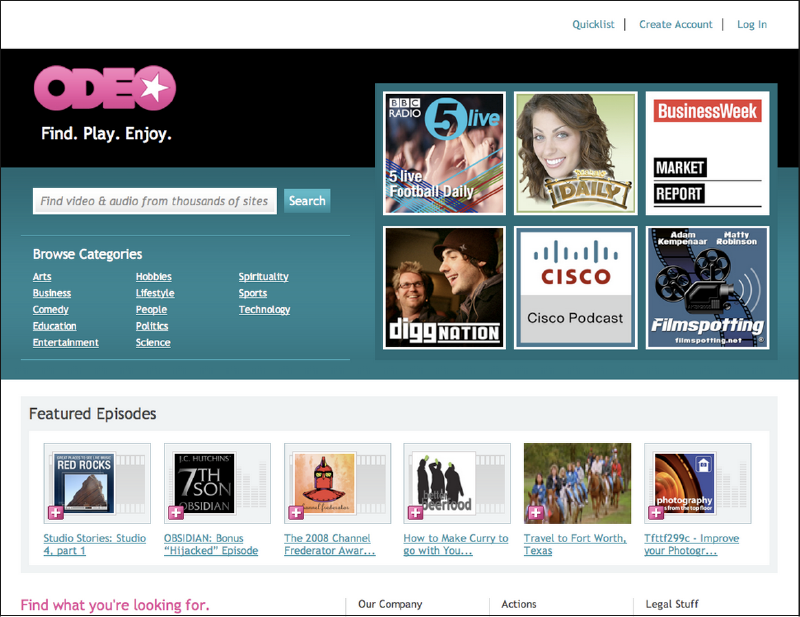The image size is (800, 617).
Task: Browse the Business category
Action: tap(52, 293)
